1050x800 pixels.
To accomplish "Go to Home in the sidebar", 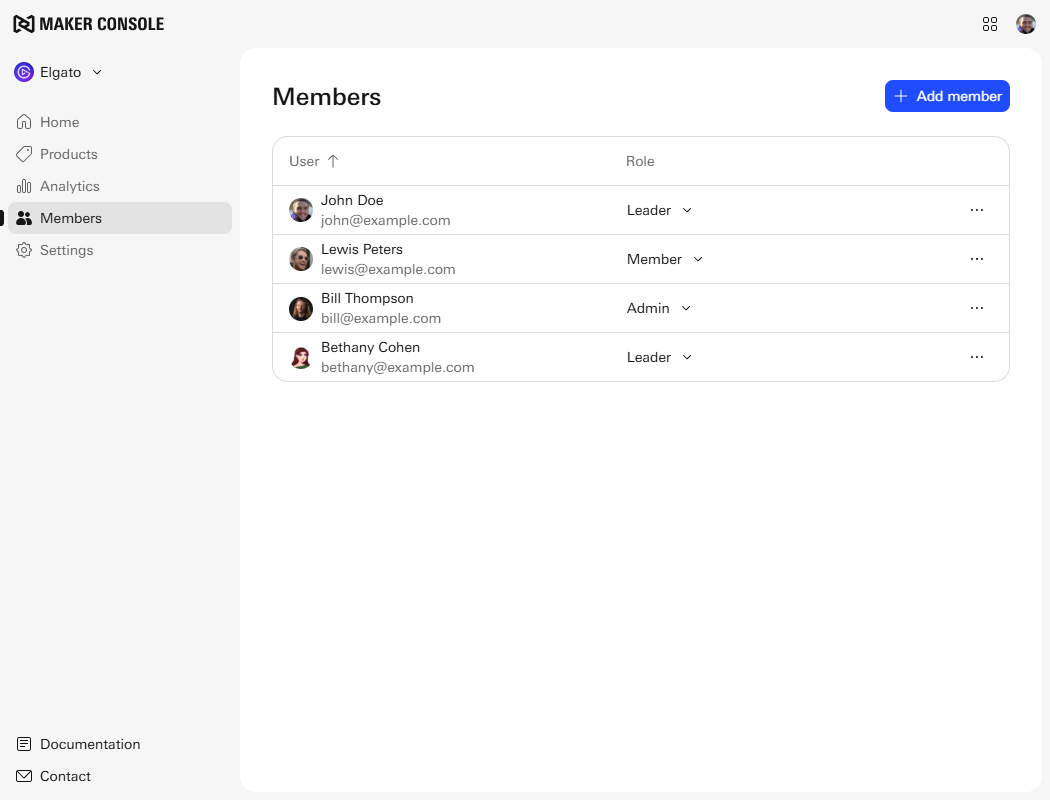I will tap(59, 122).
